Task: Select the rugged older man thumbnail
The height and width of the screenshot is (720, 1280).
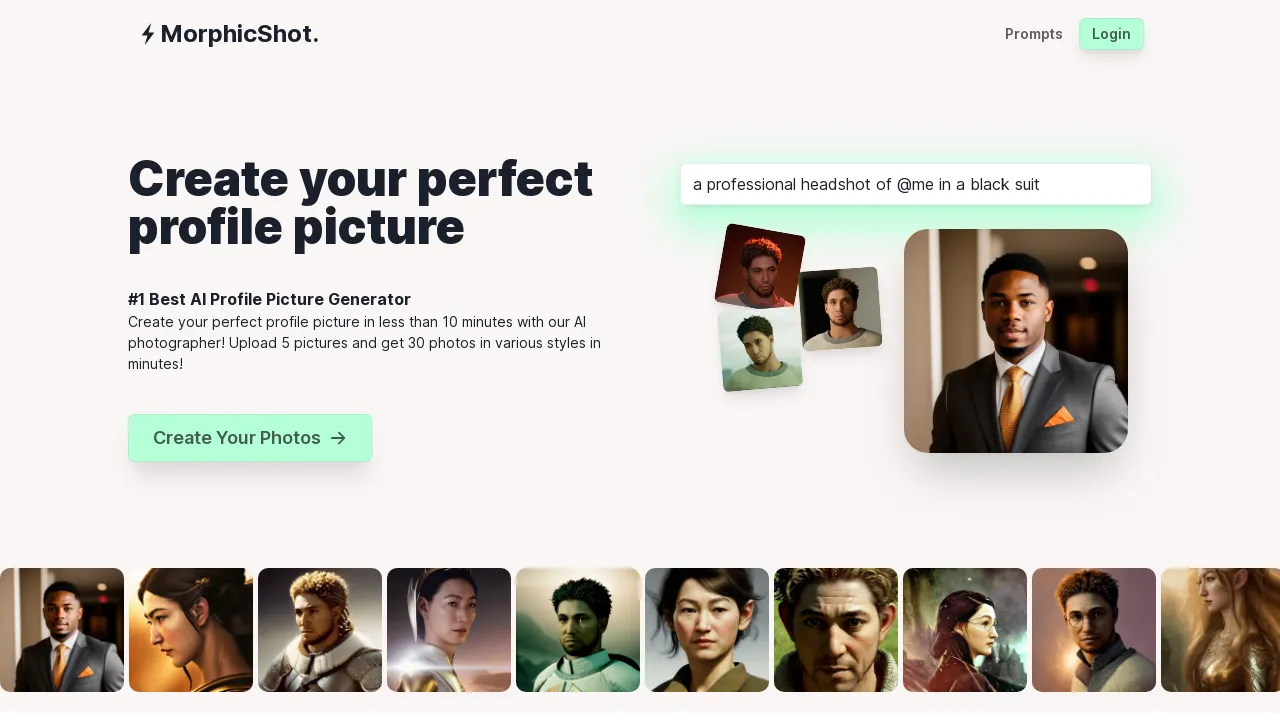Action: click(835, 629)
